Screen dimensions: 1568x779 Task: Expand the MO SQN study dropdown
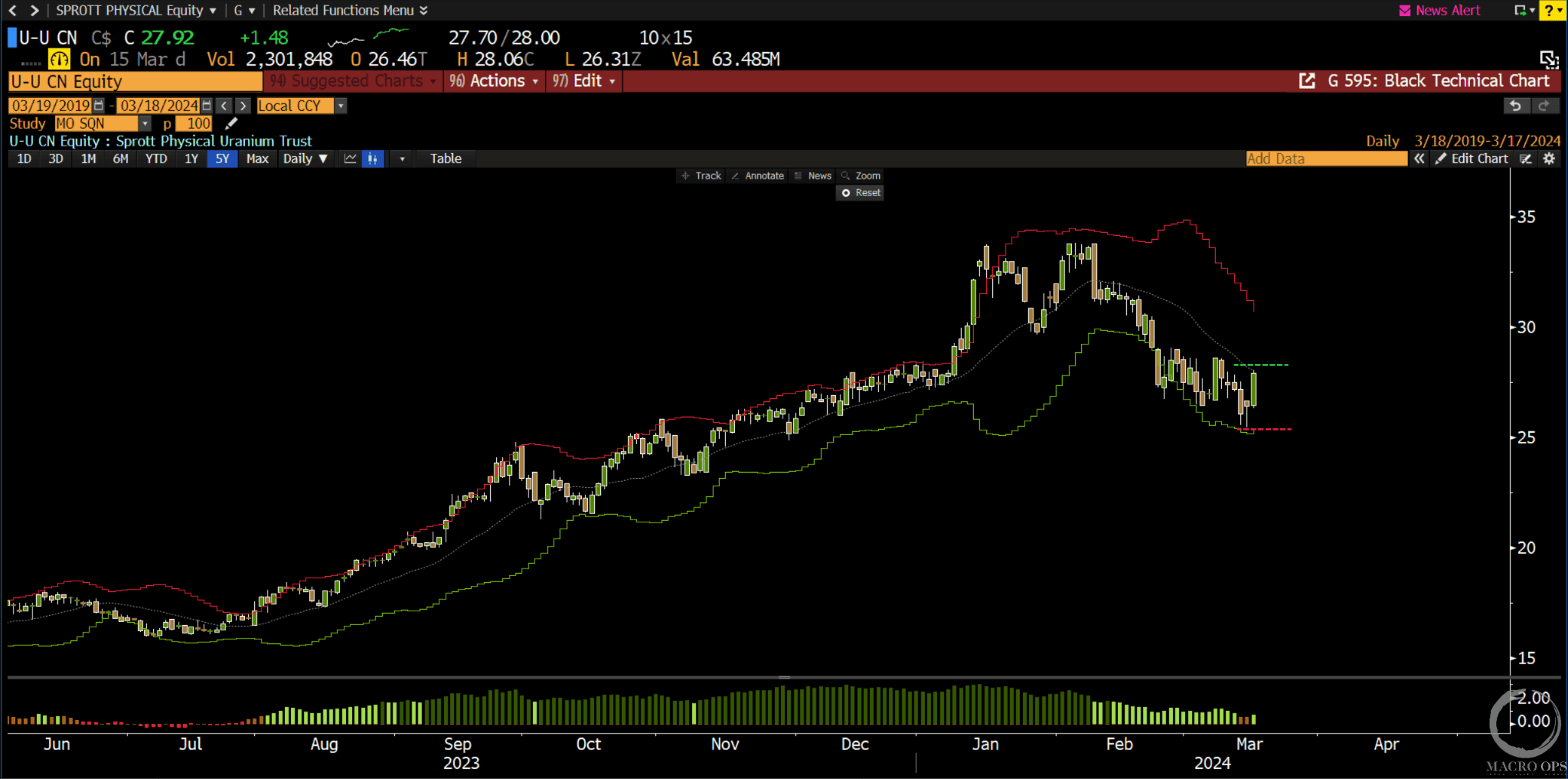pyautogui.click(x=145, y=123)
